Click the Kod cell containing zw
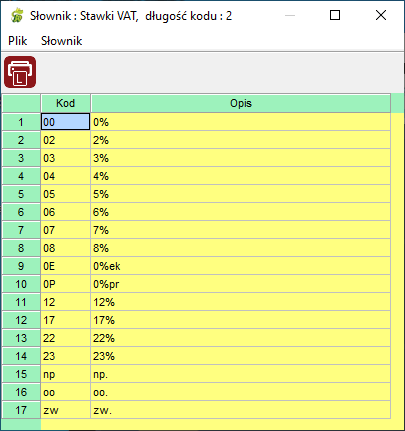 point(66,410)
